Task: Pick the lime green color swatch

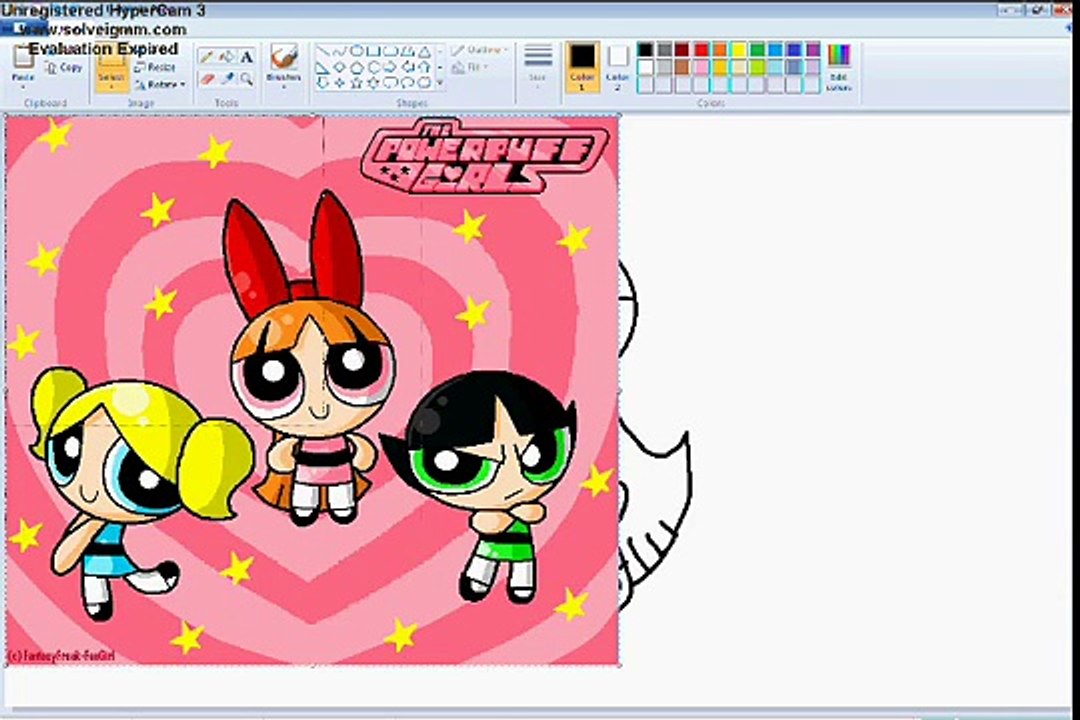Action: click(x=757, y=67)
